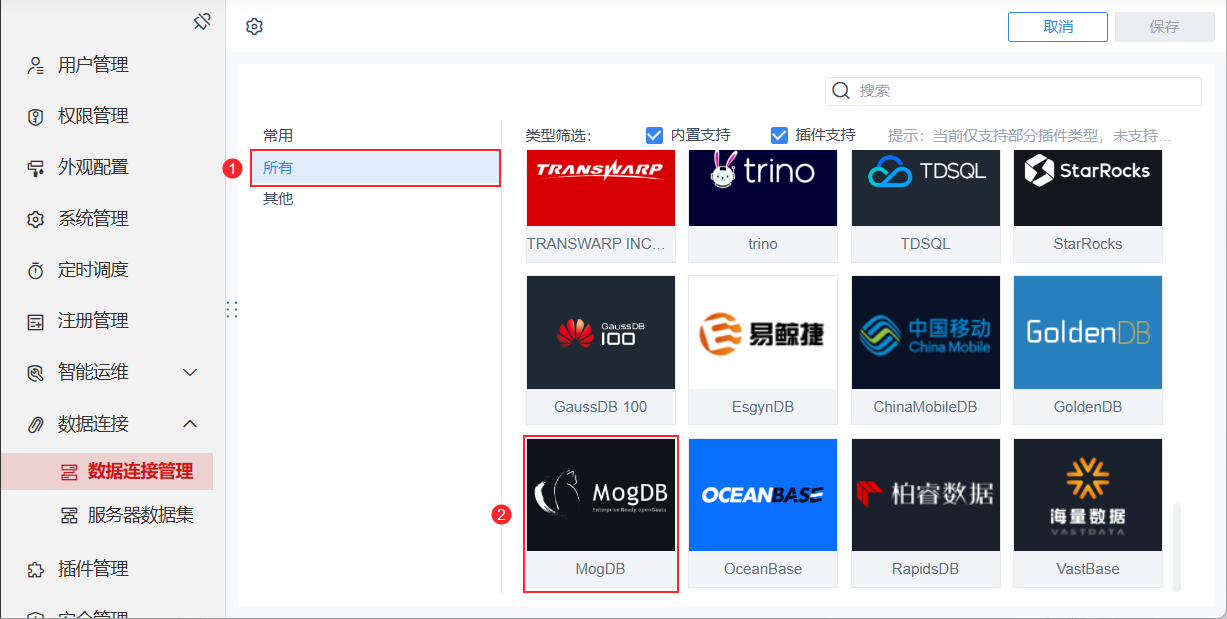Open the settings gear in header
The image size is (1227, 619).
(x=254, y=27)
